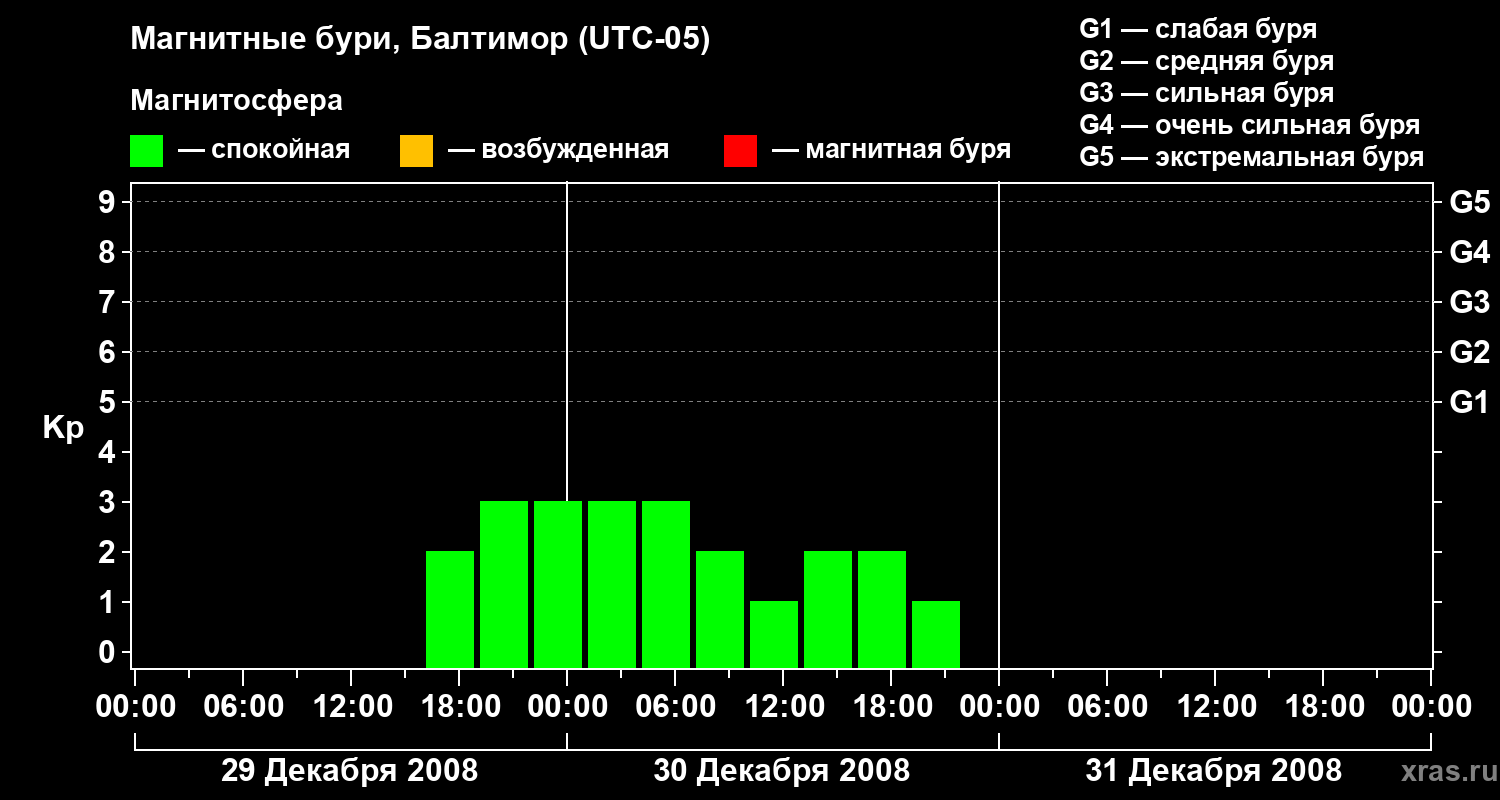Image resolution: width=1500 pixels, height=800 pixels.
Task: Click the '18:00' tick label above 29 Декабря
Action: coord(460,707)
